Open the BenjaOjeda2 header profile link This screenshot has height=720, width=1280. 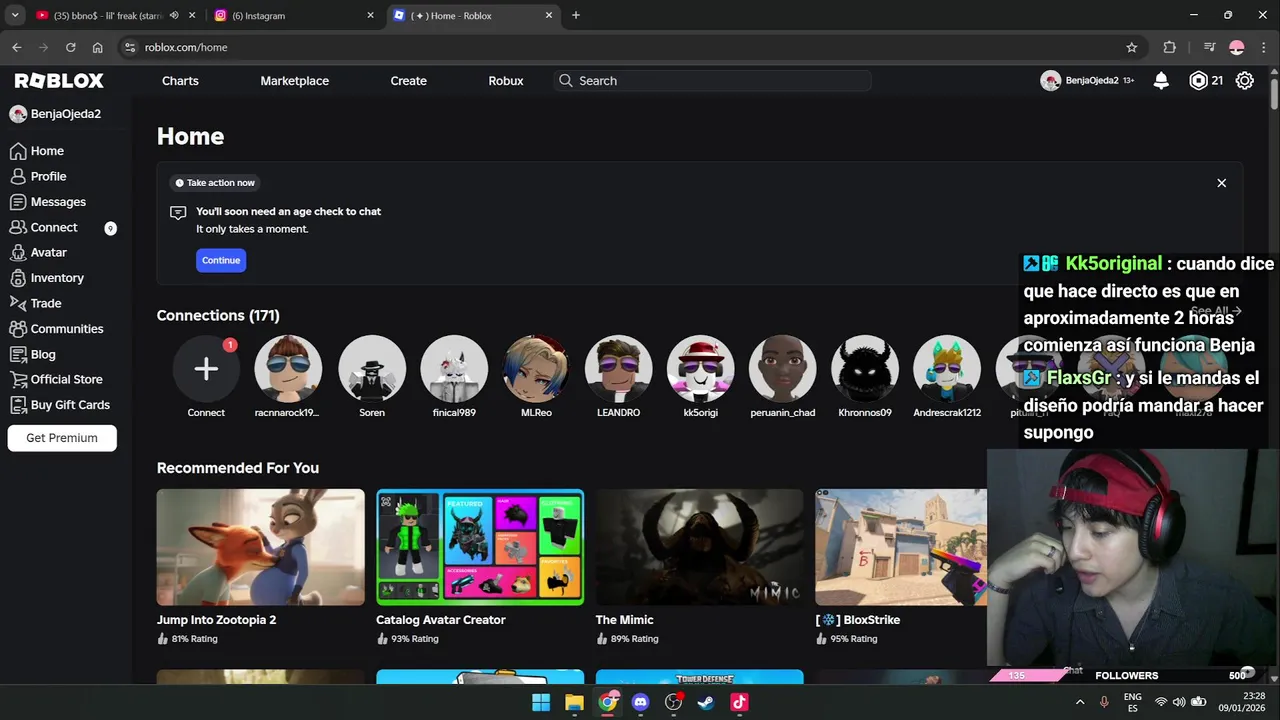(1087, 81)
